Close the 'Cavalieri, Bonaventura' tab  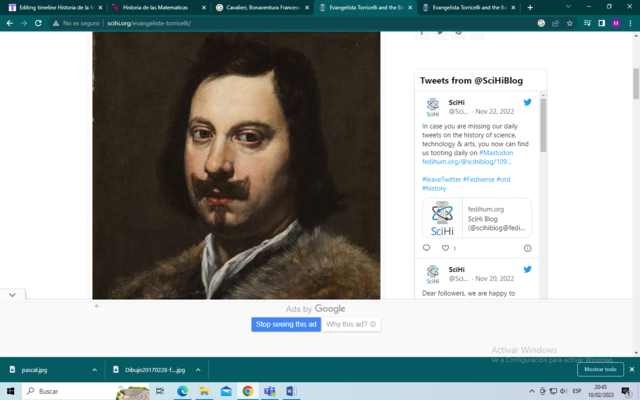(307, 8)
